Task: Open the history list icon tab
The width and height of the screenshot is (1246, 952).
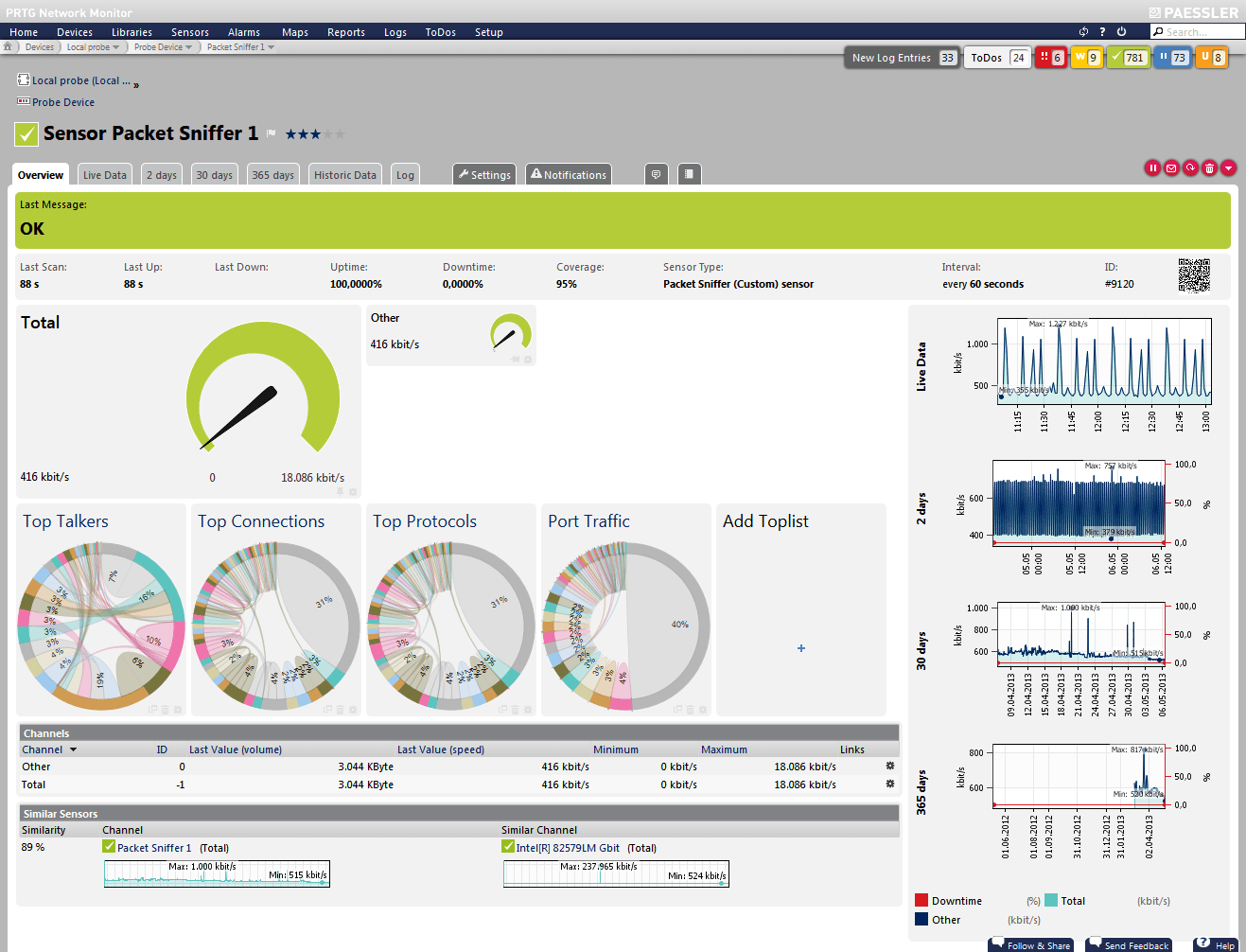Action: click(689, 174)
